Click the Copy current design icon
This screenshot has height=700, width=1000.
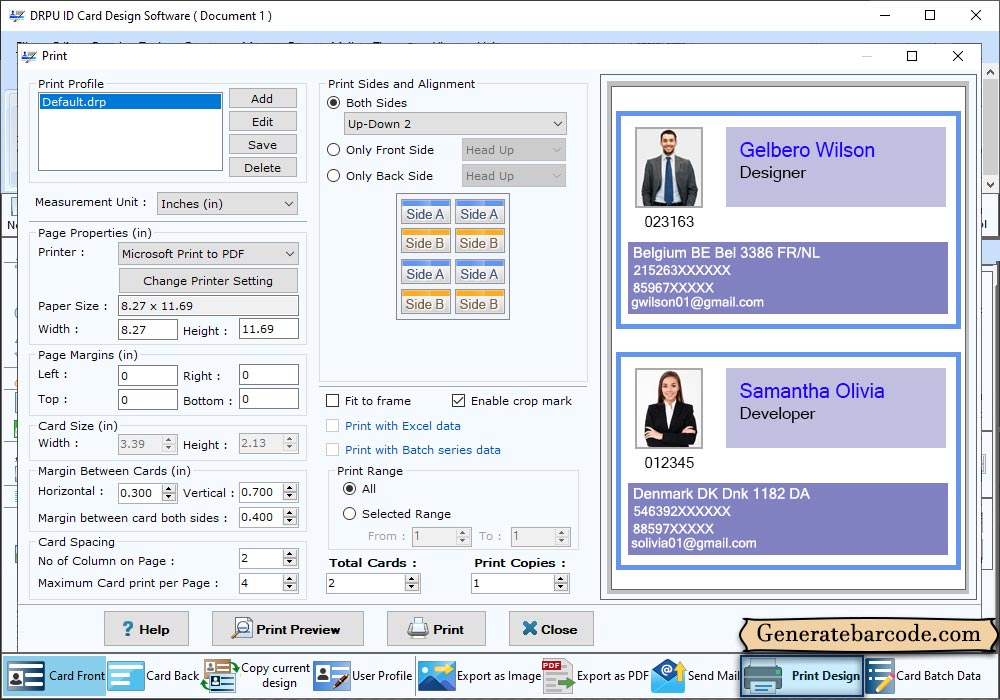[x=220, y=676]
